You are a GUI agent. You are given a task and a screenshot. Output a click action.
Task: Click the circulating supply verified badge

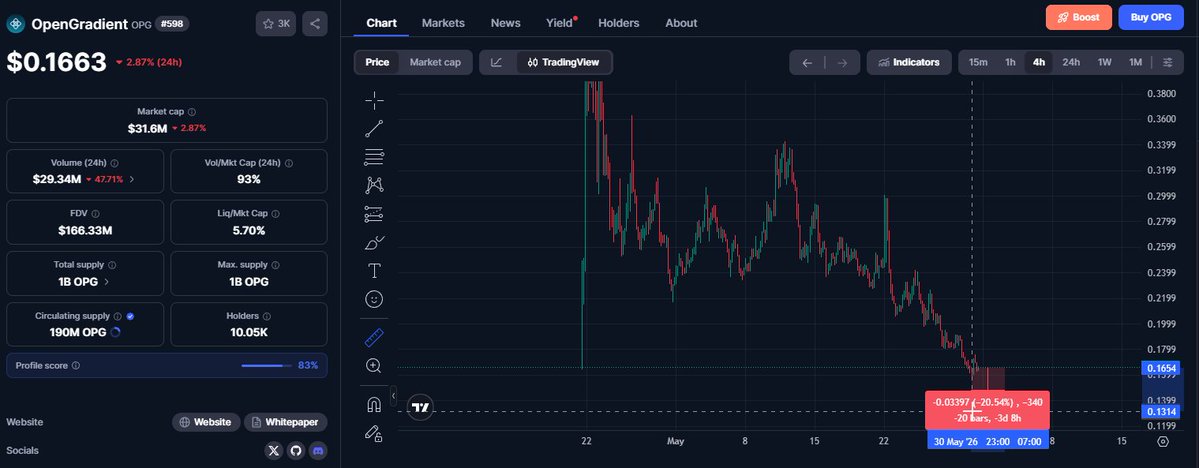click(x=130, y=316)
